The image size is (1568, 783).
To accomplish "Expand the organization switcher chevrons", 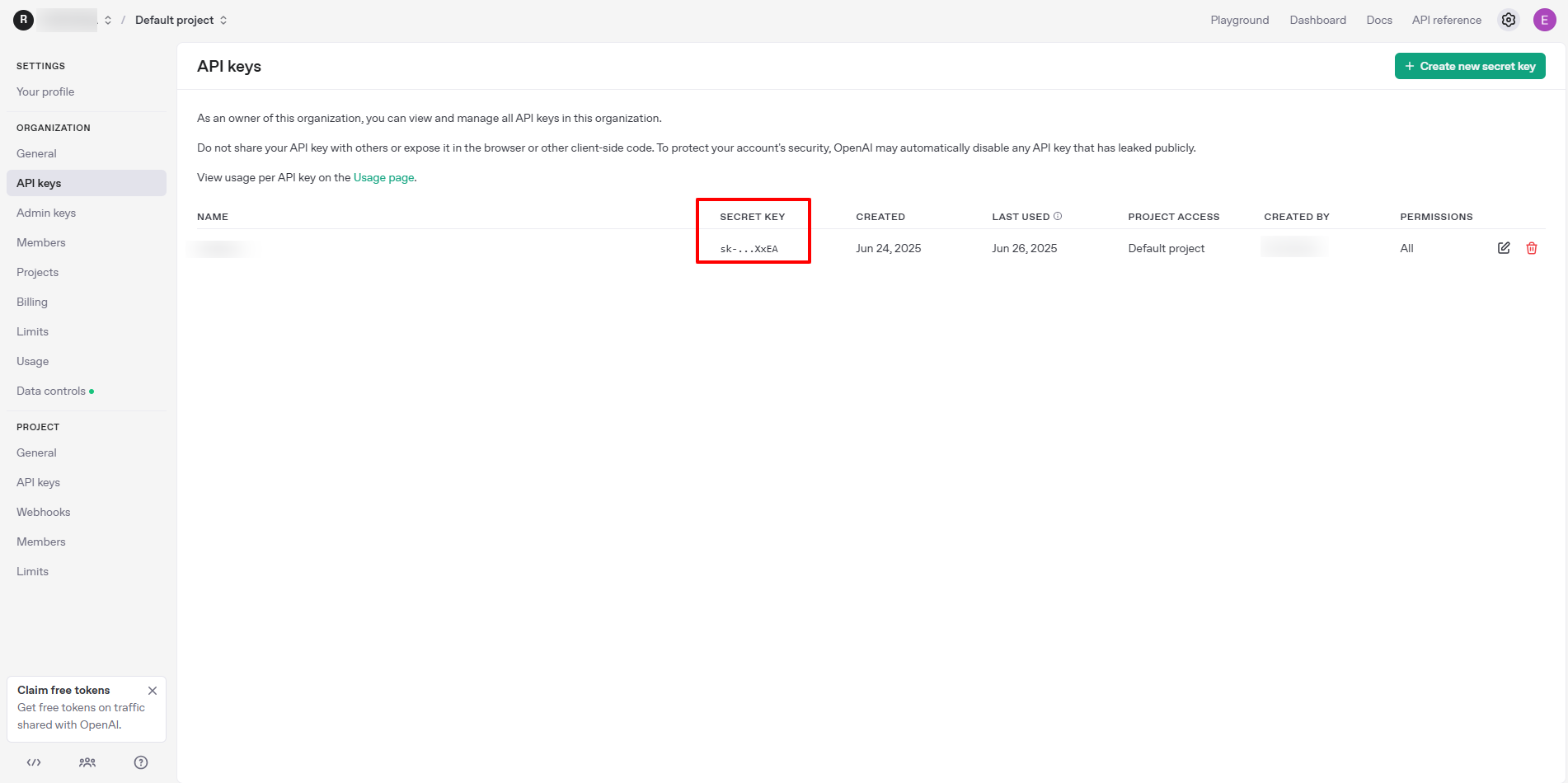I will tap(108, 20).
